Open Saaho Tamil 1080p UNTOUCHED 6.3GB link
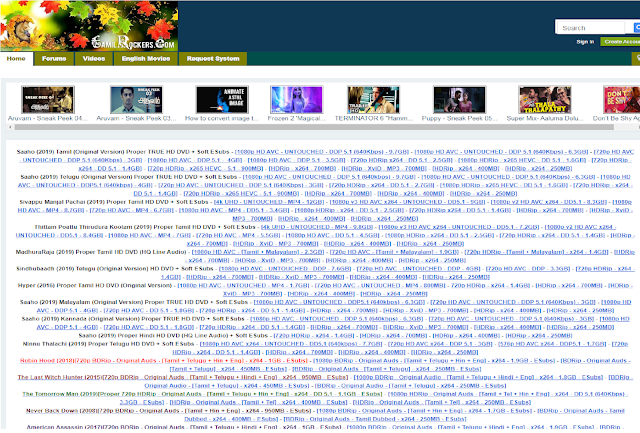Viewport: 640px width, 433px height. point(501,152)
